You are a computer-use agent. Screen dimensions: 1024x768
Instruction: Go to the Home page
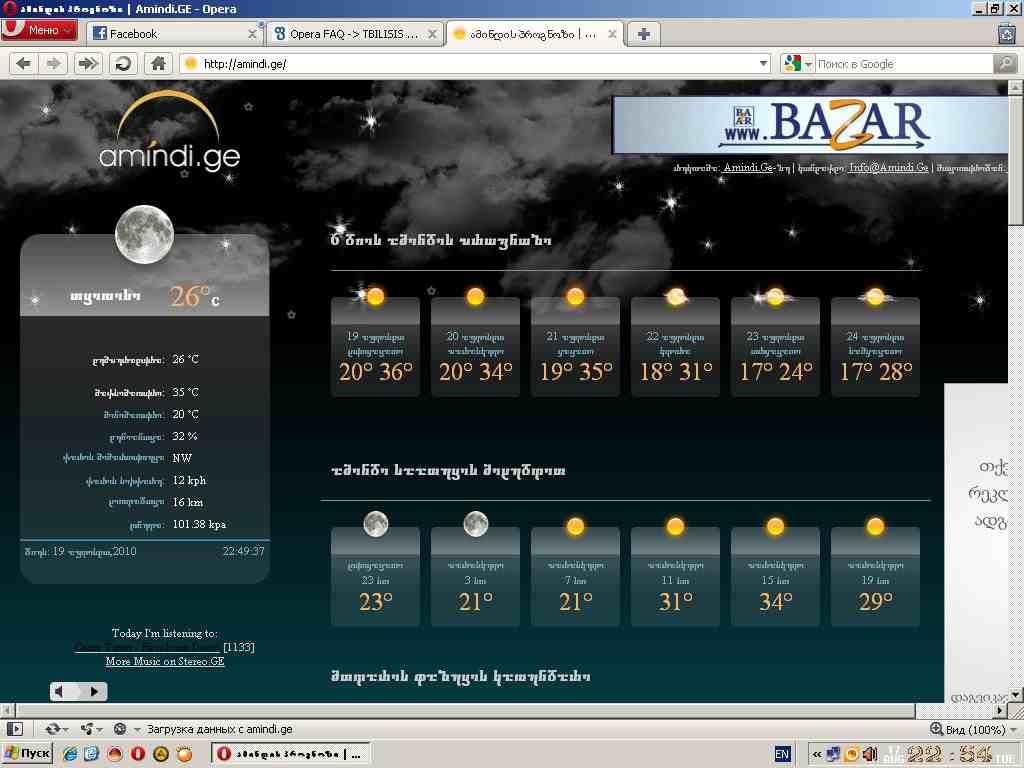pyautogui.click(x=157, y=64)
